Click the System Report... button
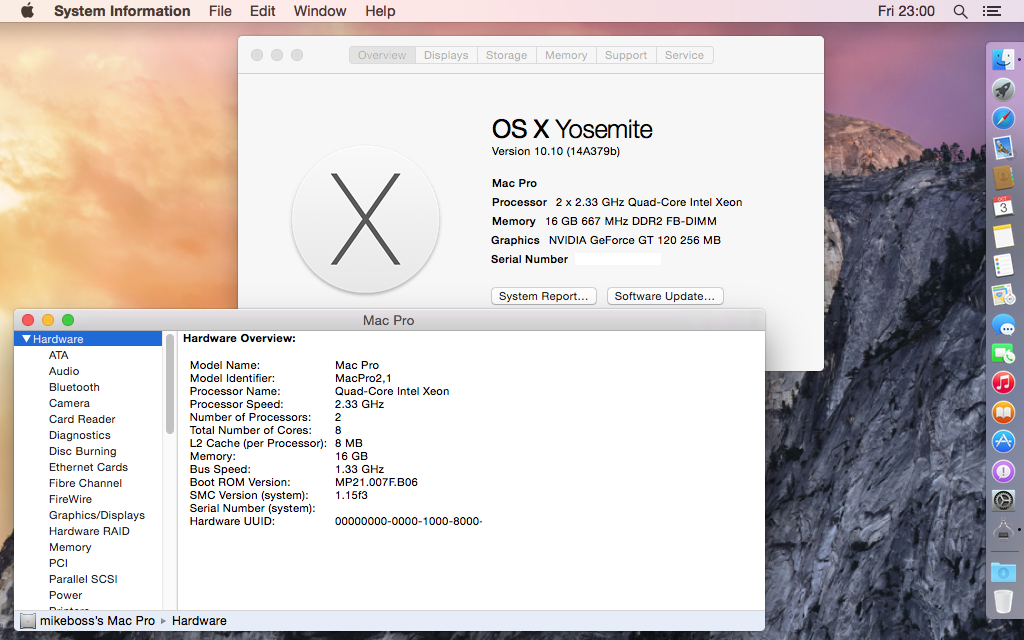 pos(543,296)
